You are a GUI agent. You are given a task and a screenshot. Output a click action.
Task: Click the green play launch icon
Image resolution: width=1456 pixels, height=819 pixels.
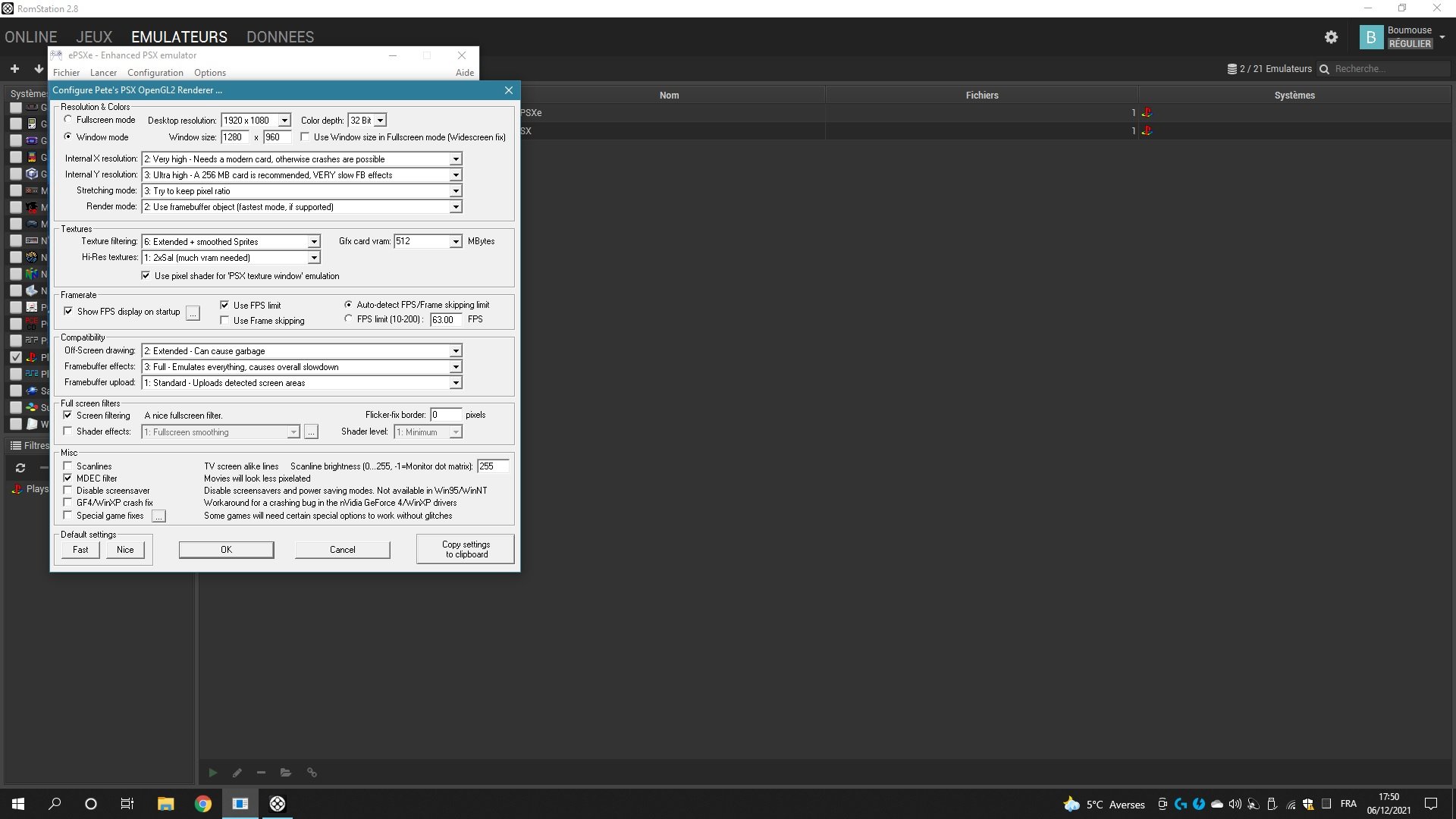[213, 773]
